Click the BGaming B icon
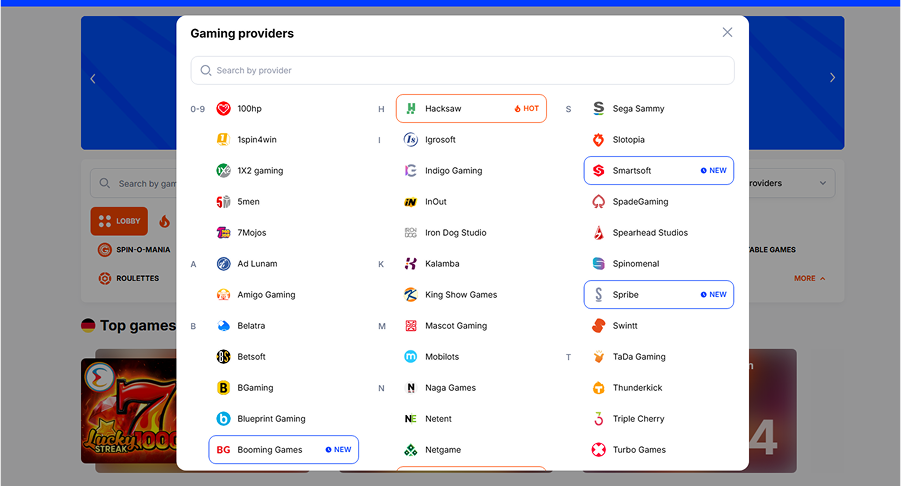The width and height of the screenshot is (901, 486). [x=224, y=388]
